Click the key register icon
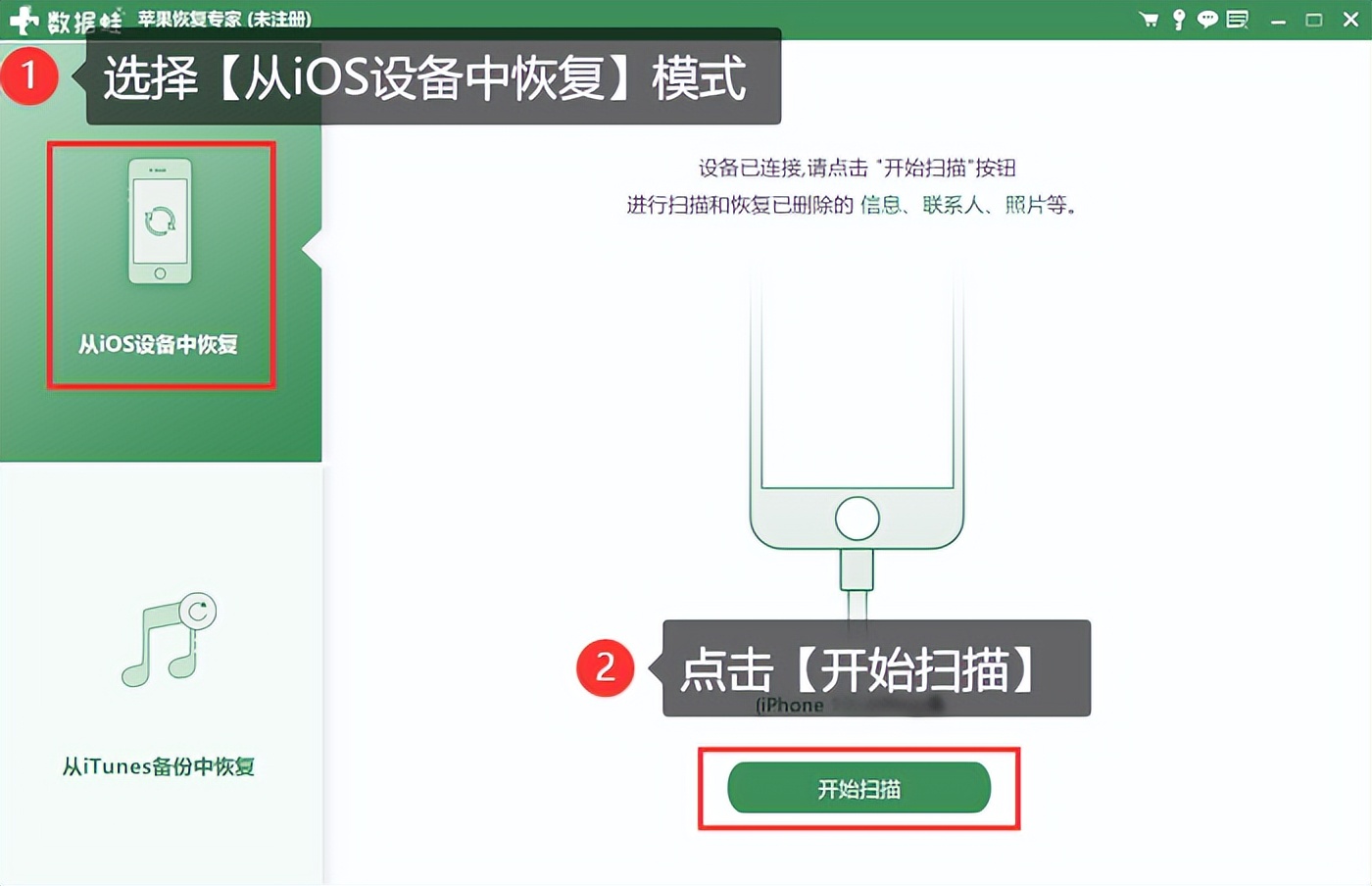Viewport: 1372px width, 886px height. tap(1179, 19)
